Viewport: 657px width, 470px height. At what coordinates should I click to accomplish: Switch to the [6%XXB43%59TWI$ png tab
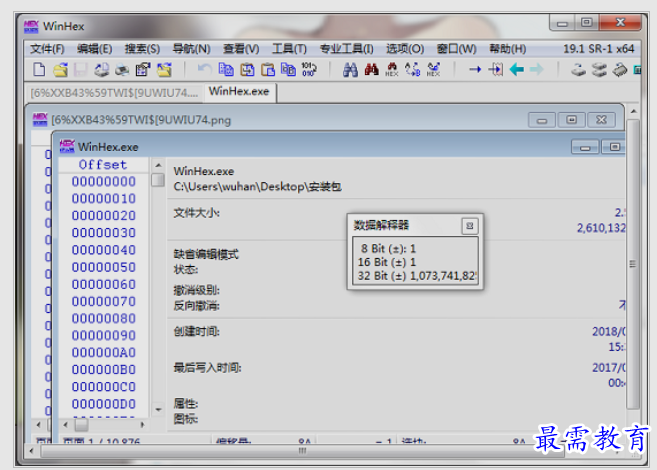click(114, 93)
